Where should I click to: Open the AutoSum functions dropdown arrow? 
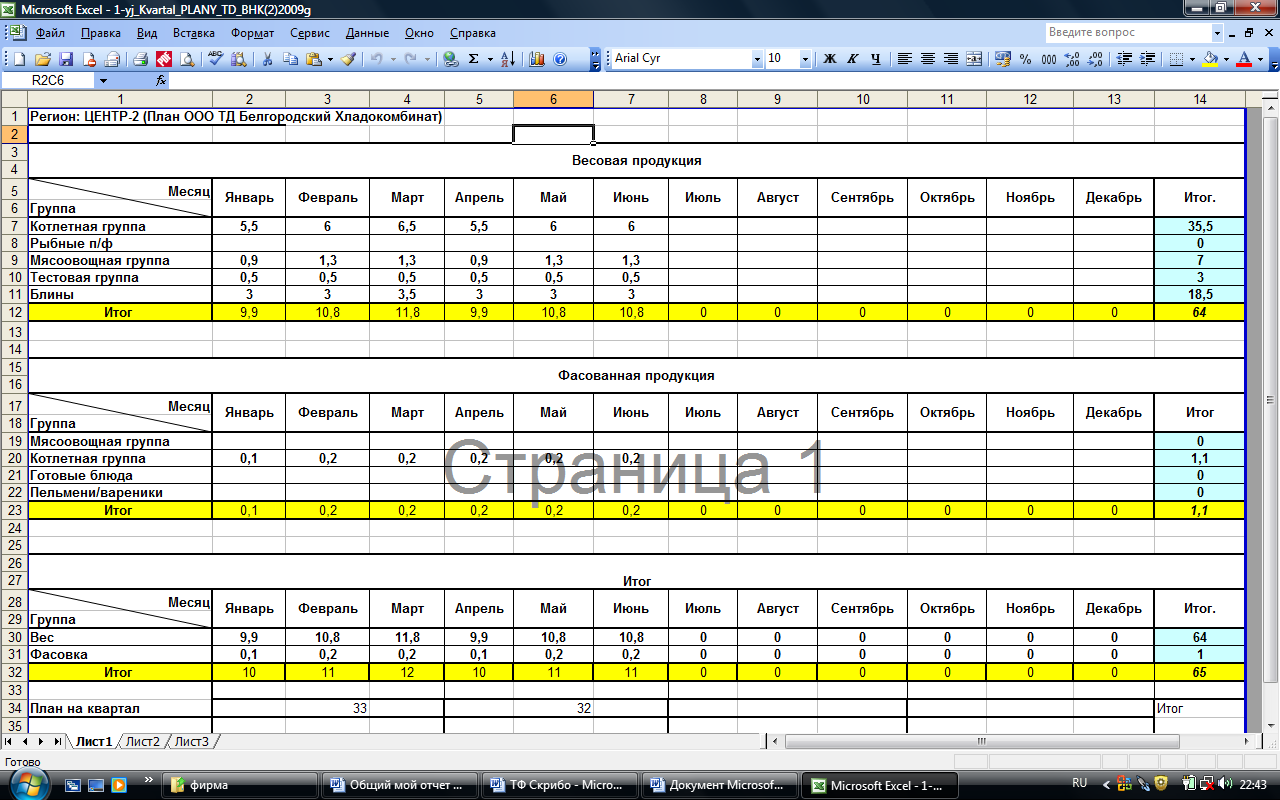490,59
